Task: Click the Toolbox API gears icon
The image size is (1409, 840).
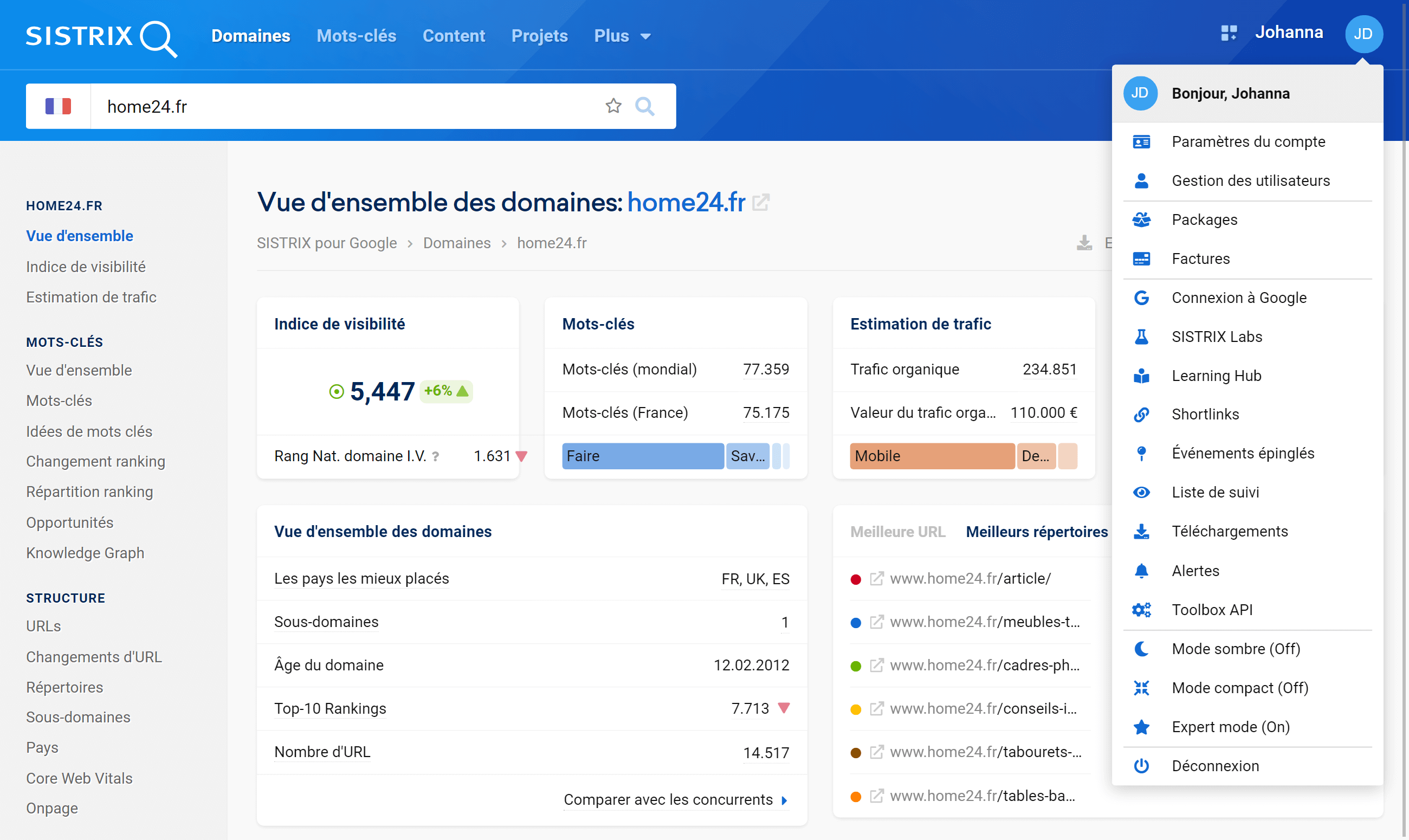Action: click(1141, 610)
